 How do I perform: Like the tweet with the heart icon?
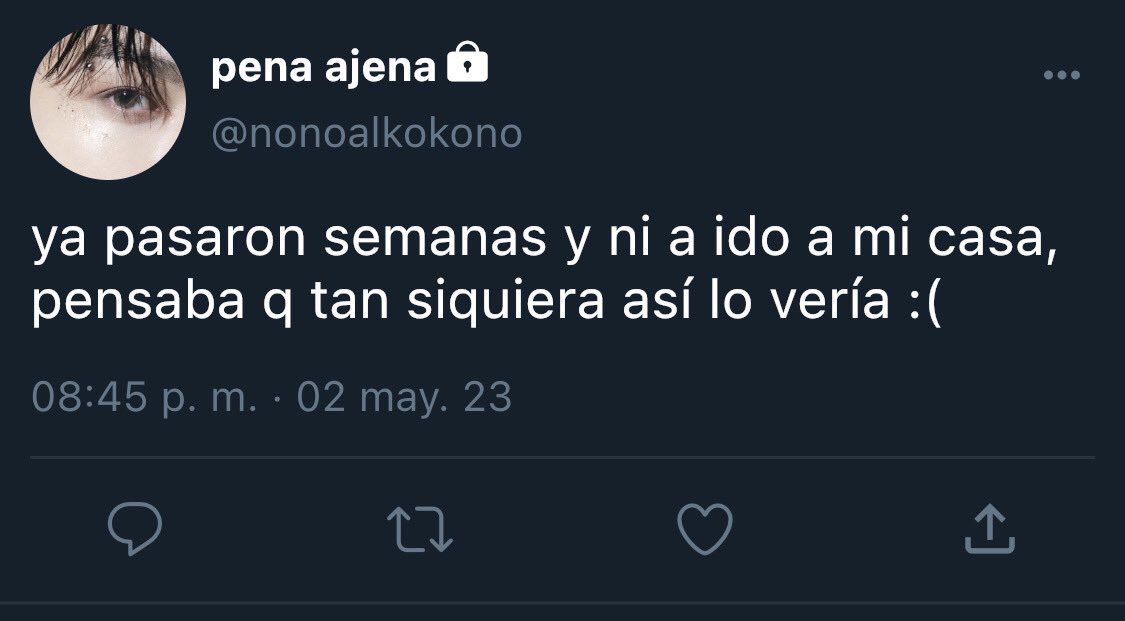pos(705,529)
